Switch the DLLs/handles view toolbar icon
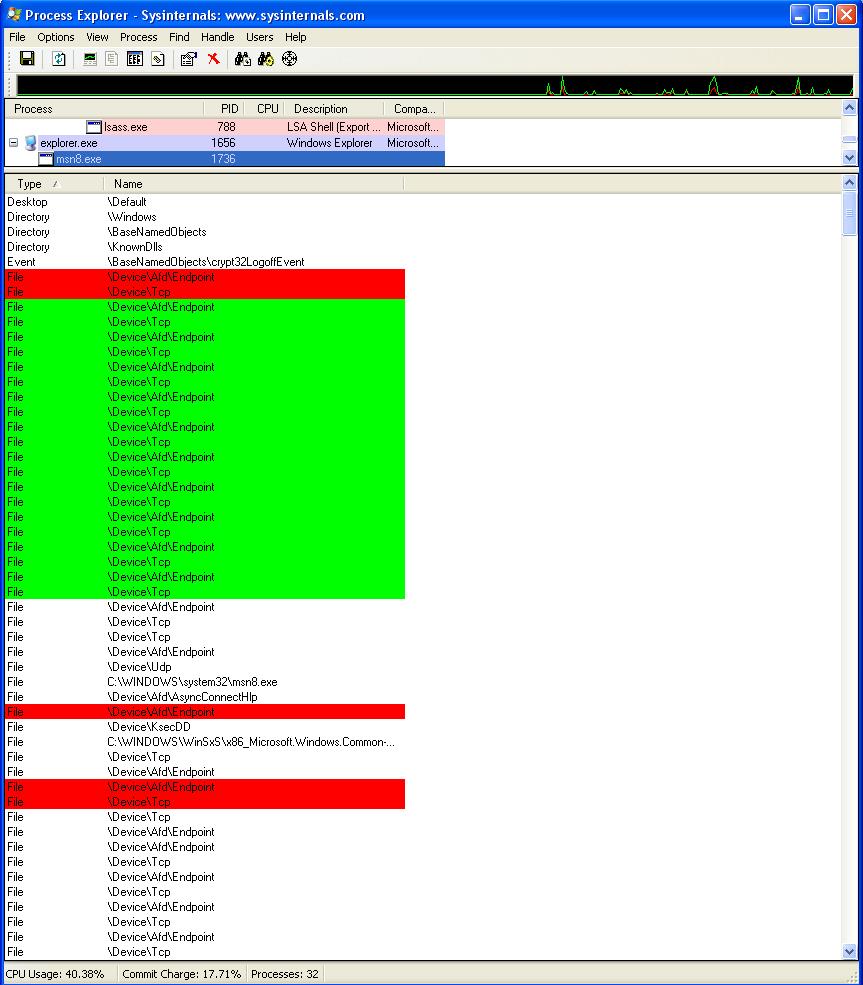The width and height of the screenshot is (863, 985). 158,59
